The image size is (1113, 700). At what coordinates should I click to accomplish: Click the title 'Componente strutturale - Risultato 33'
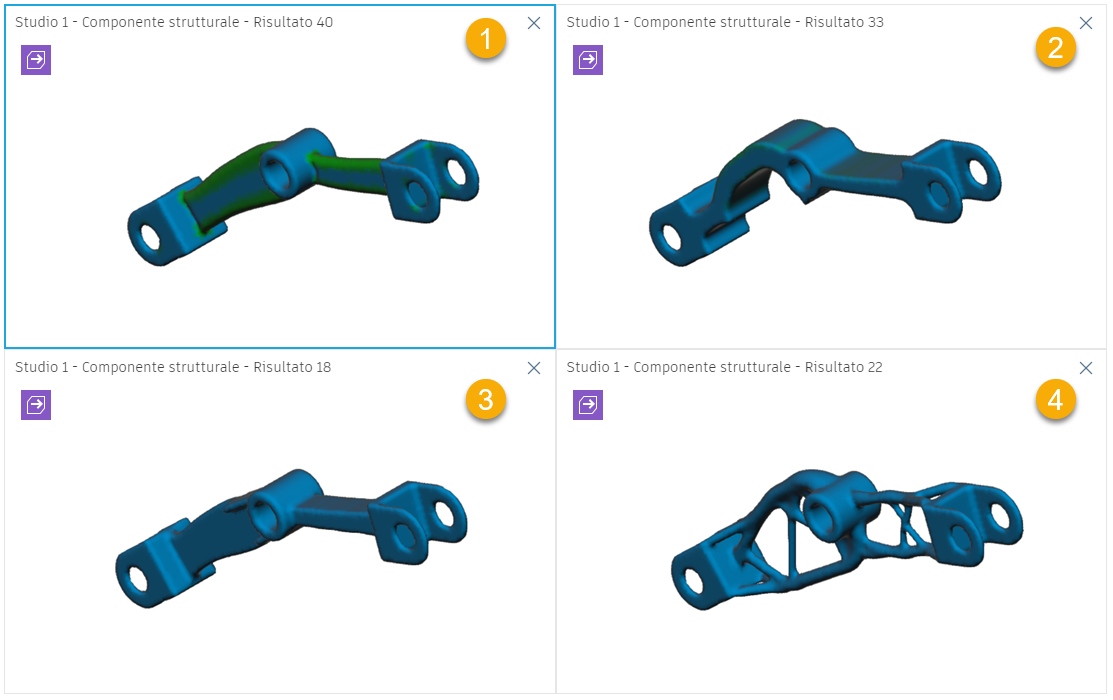click(x=759, y=22)
